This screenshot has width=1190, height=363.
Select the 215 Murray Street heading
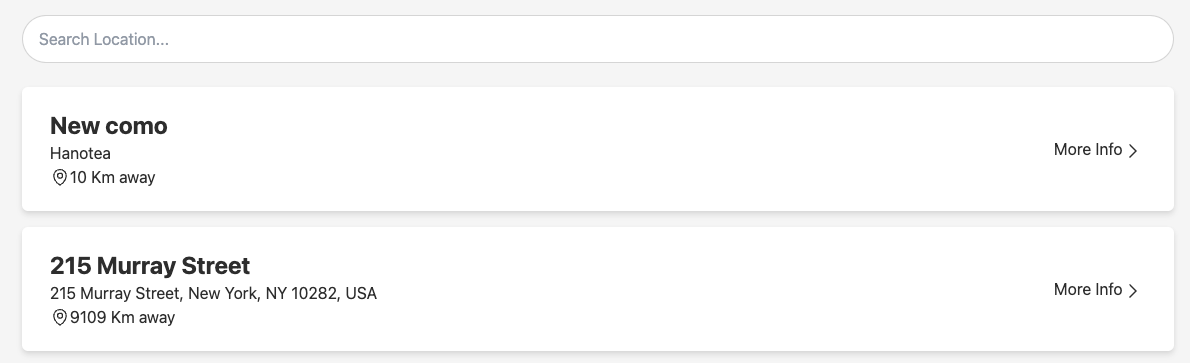pyautogui.click(x=150, y=265)
